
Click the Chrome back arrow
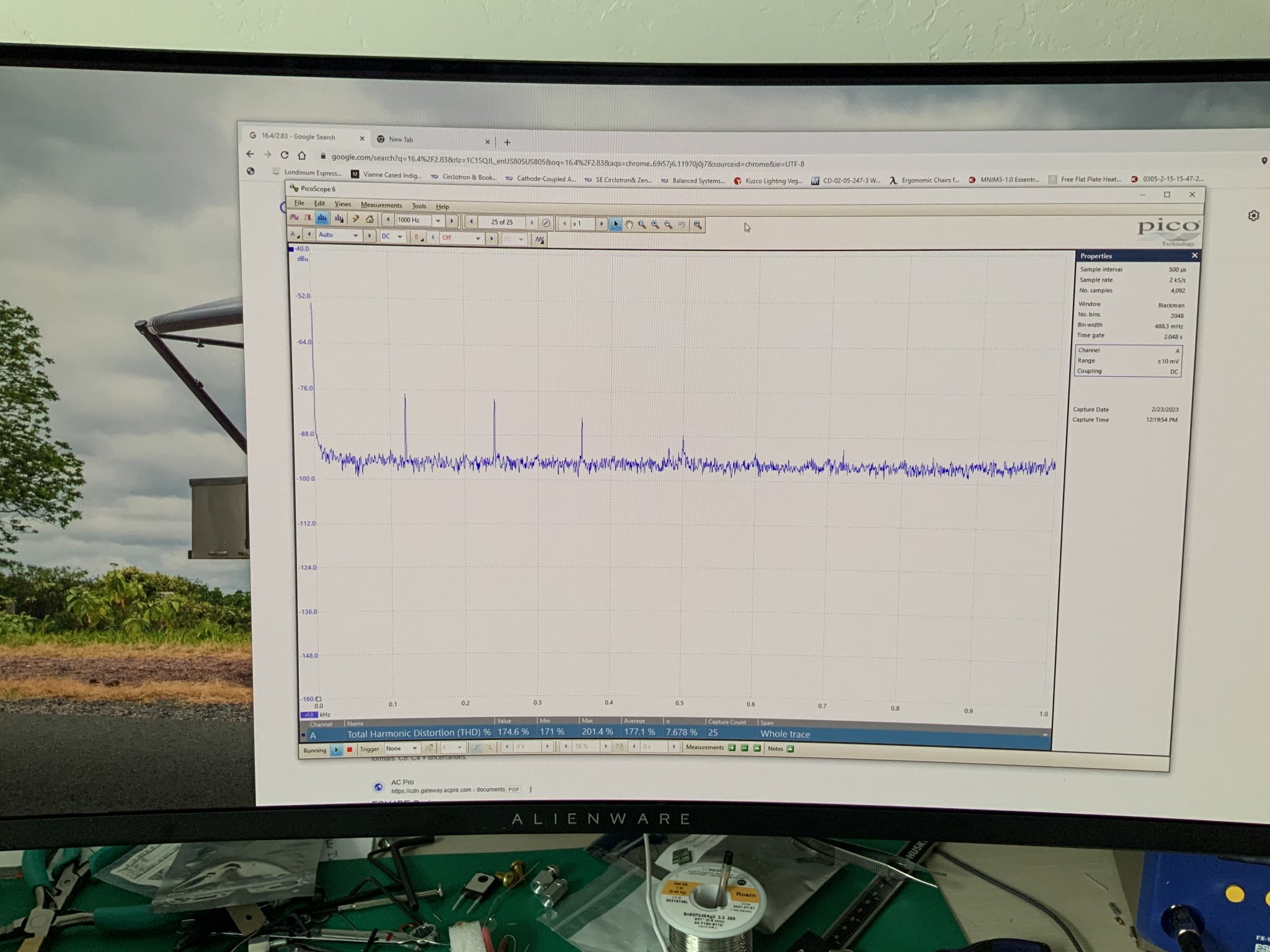point(250,154)
